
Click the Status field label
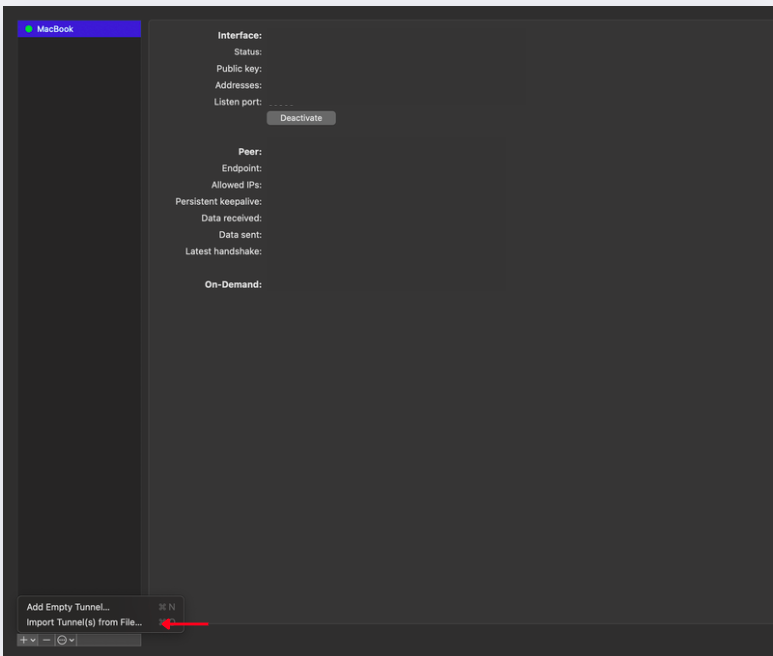[x=247, y=52]
